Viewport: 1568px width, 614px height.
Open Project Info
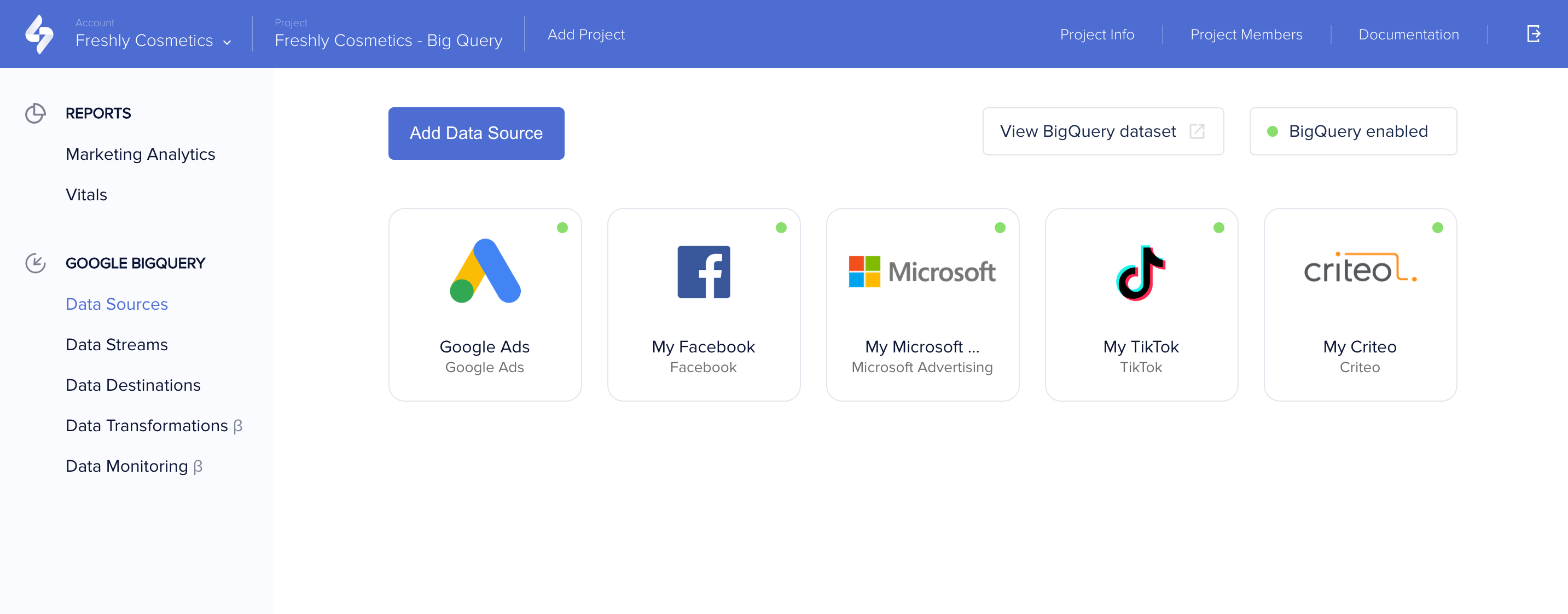pos(1097,34)
